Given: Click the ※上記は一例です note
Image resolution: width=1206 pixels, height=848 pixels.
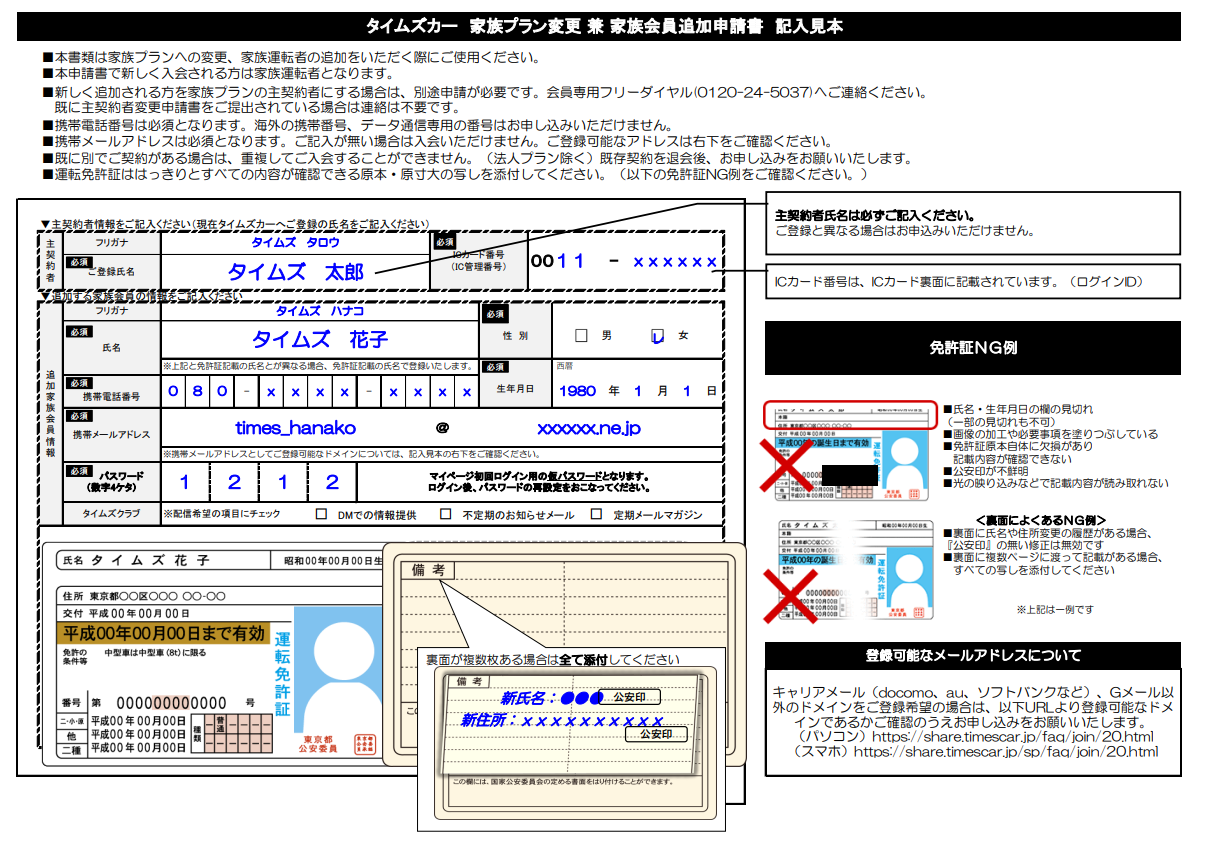Looking at the screenshot, I should [1055, 609].
